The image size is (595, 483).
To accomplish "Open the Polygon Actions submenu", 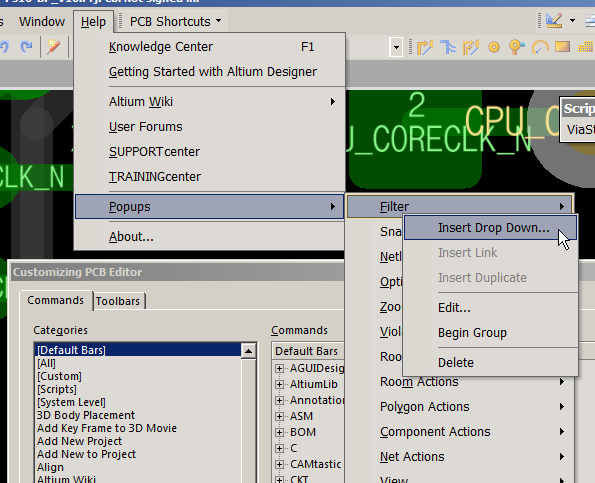I will pyautogui.click(x=460, y=407).
